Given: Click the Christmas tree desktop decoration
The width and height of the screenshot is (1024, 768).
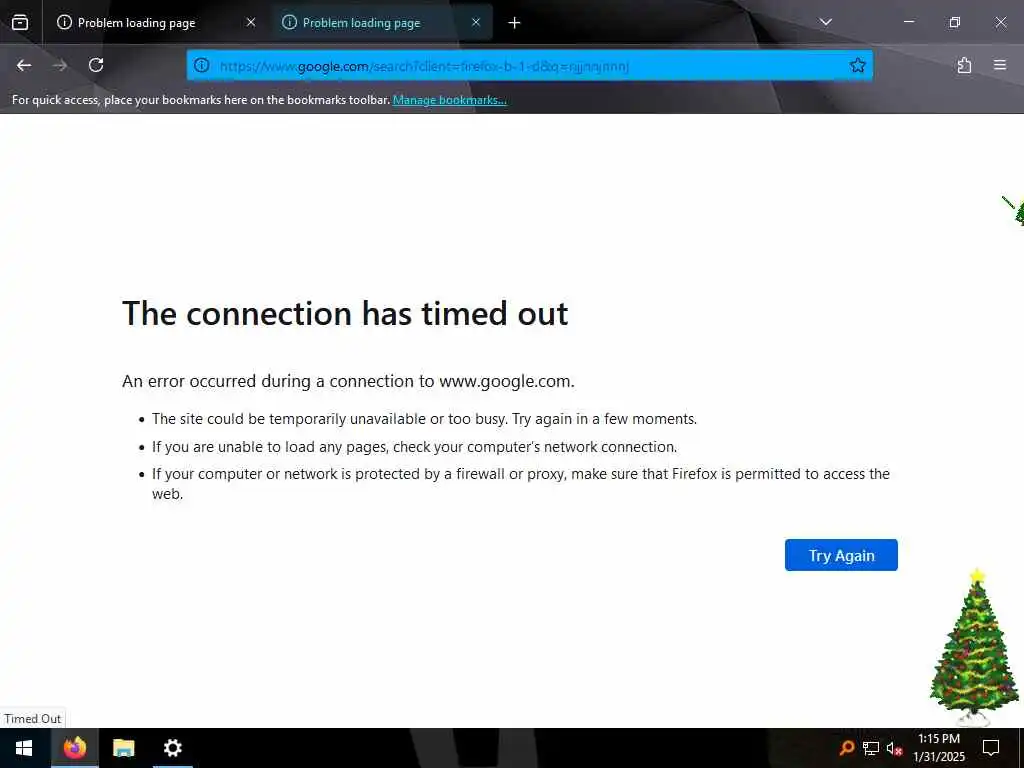Looking at the screenshot, I should pyautogui.click(x=974, y=647).
